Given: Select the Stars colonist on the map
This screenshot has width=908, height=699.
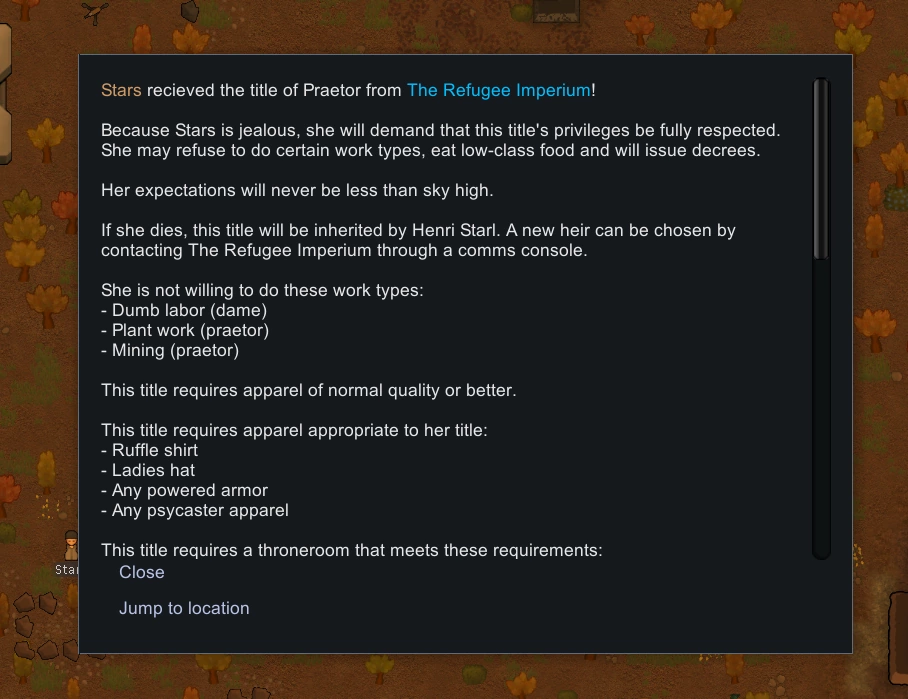Looking at the screenshot, I should pyautogui.click(x=71, y=547).
